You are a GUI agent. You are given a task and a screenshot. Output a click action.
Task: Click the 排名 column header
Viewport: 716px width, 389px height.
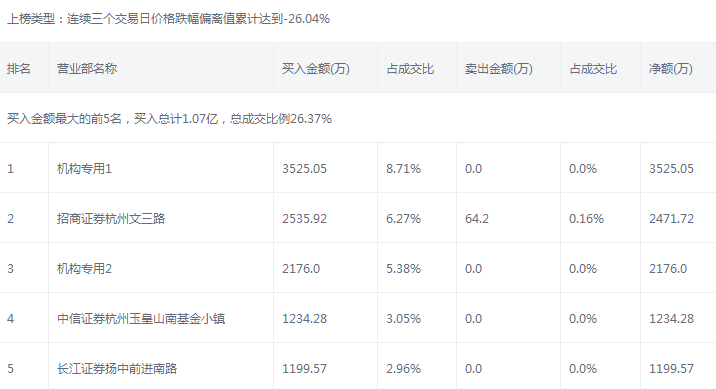click(19, 68)
